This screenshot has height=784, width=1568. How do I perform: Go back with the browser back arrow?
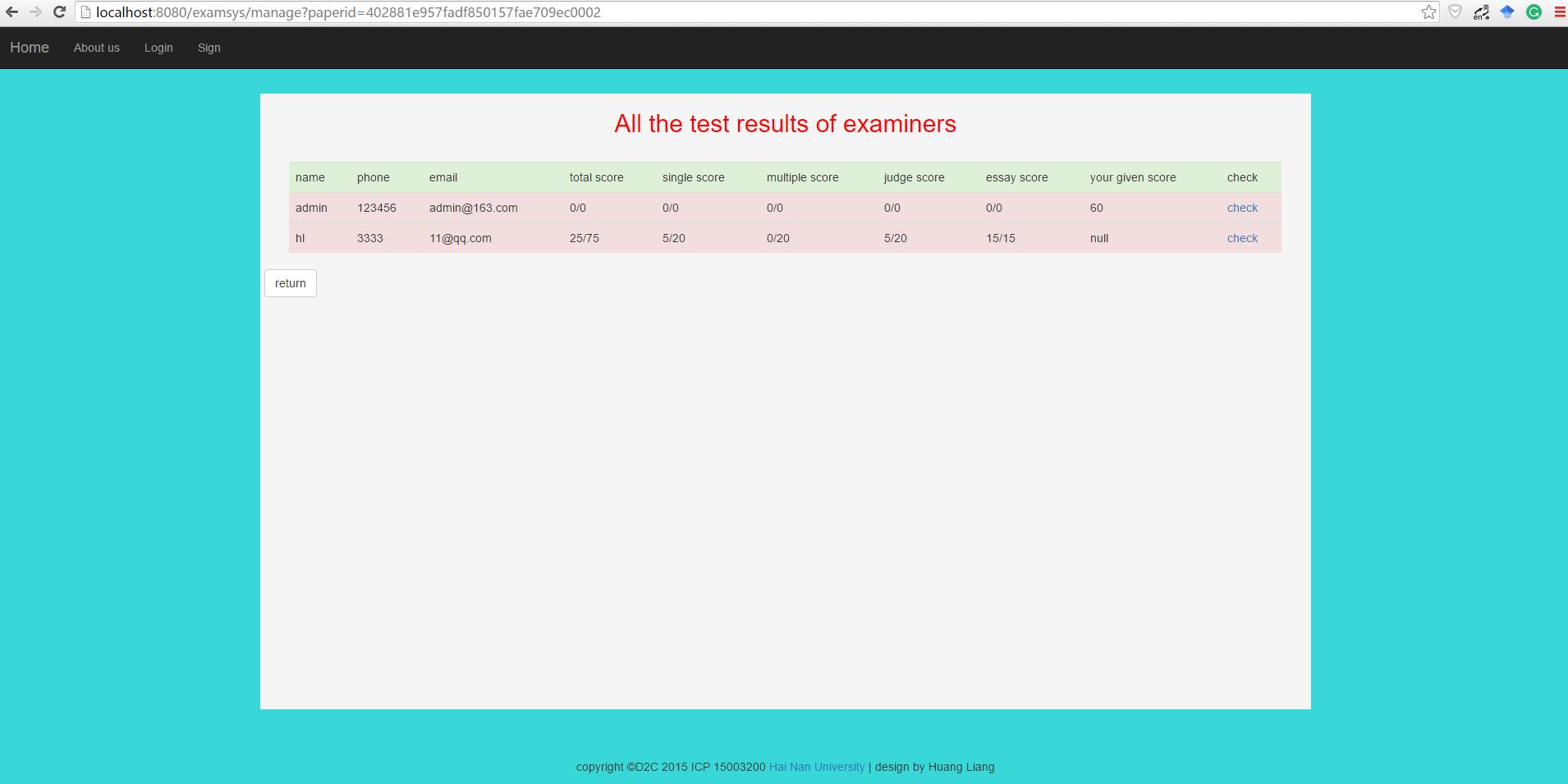11,12
